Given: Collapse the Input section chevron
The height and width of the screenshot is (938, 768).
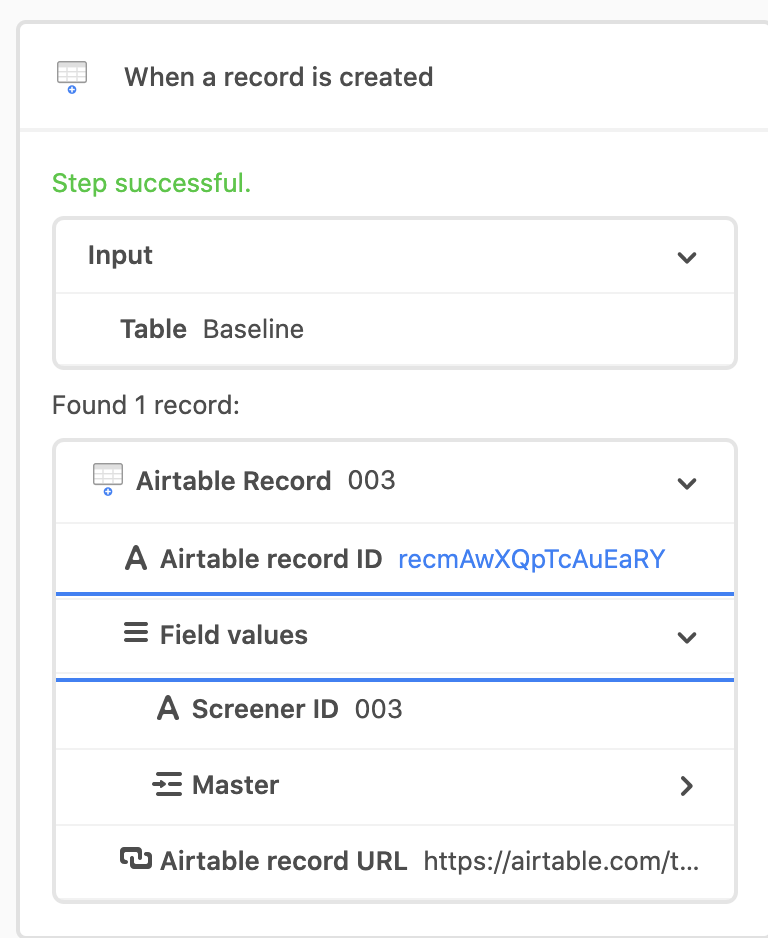Looking at the screenshot, I should [687, 258].
